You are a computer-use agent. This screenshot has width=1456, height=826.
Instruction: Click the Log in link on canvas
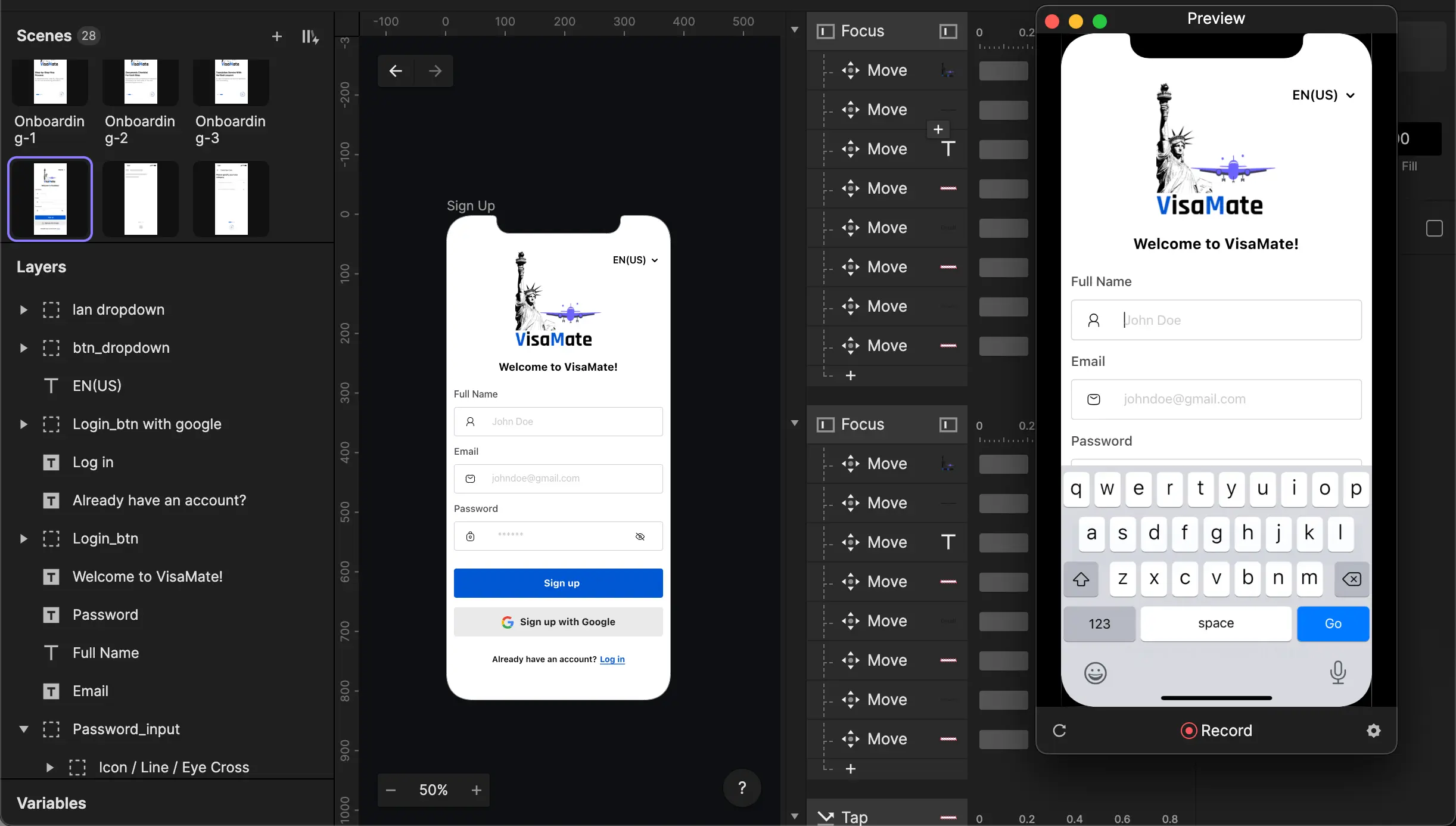point(612,659)
